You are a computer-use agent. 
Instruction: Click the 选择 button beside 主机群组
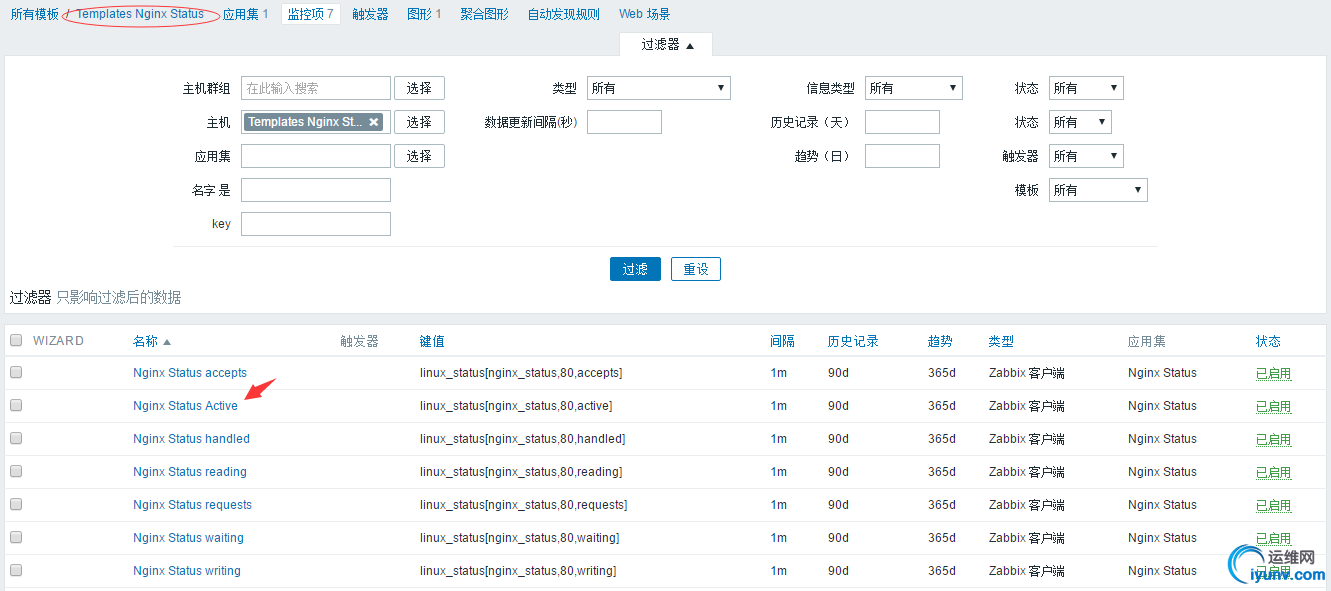tap(419, 88)
